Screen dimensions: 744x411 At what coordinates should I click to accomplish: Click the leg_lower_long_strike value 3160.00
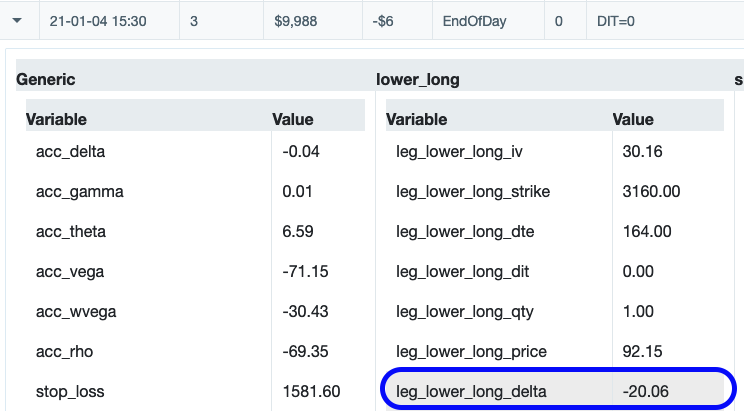(652, 191)
